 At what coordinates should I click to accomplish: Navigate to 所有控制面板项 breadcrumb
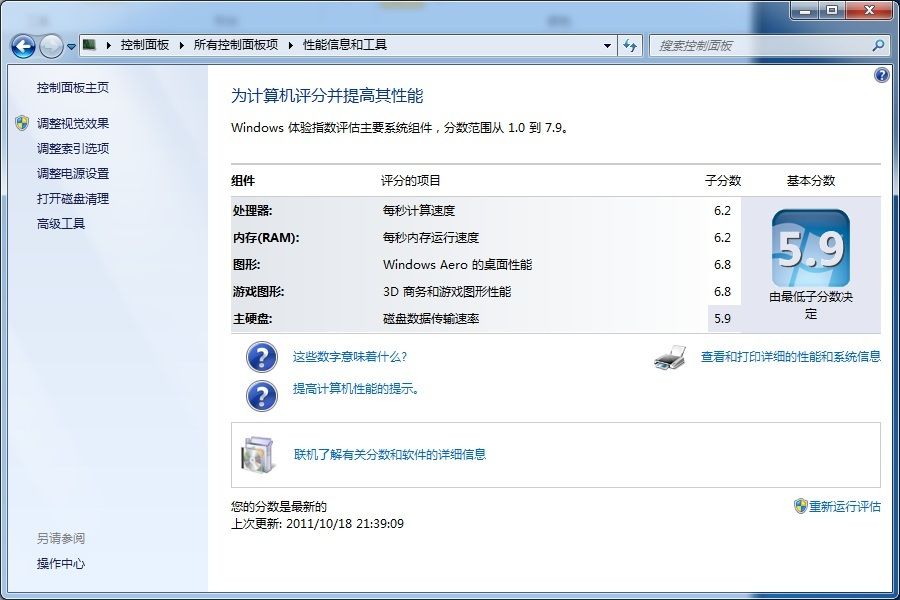(236, 45)
